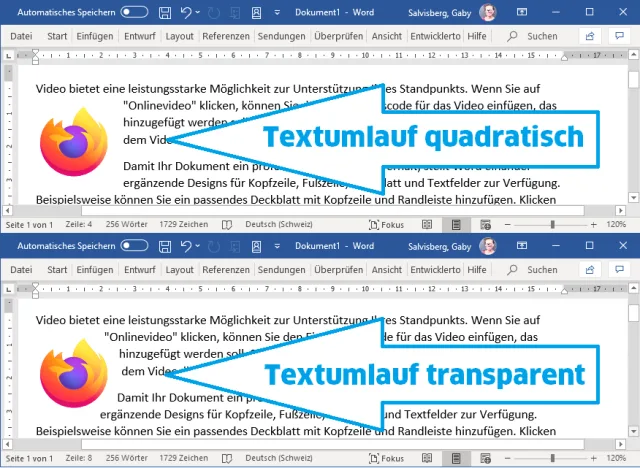This screenshot has height=468, width=640.
Task: Open Referenzen tab in bottom window
Action: [x=226, y=270]
